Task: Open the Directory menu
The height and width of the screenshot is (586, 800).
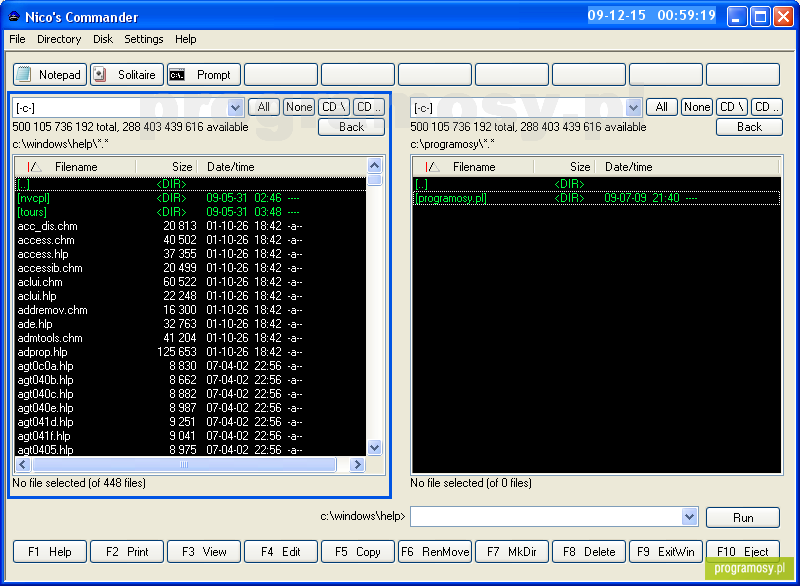Action: point(59,39)
